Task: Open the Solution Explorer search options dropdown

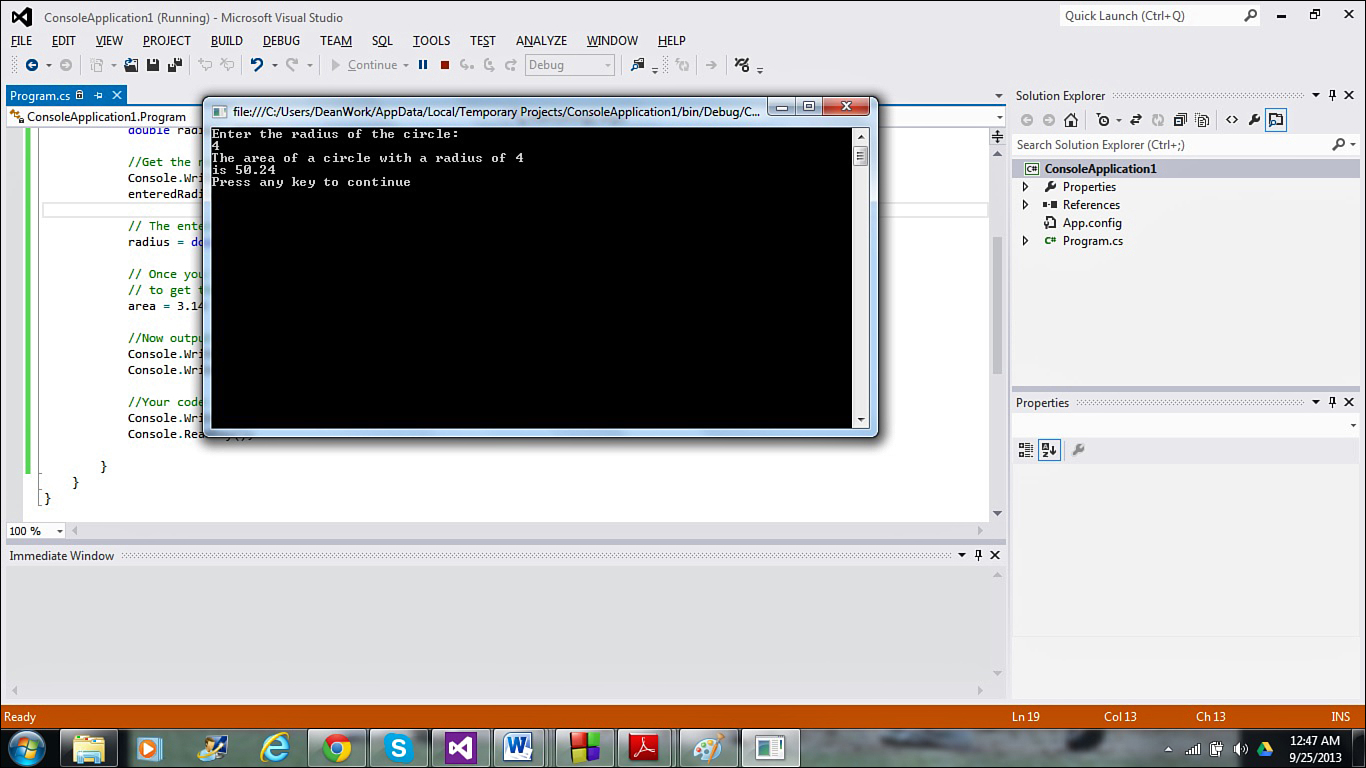Action: (x=1353, y=145)
